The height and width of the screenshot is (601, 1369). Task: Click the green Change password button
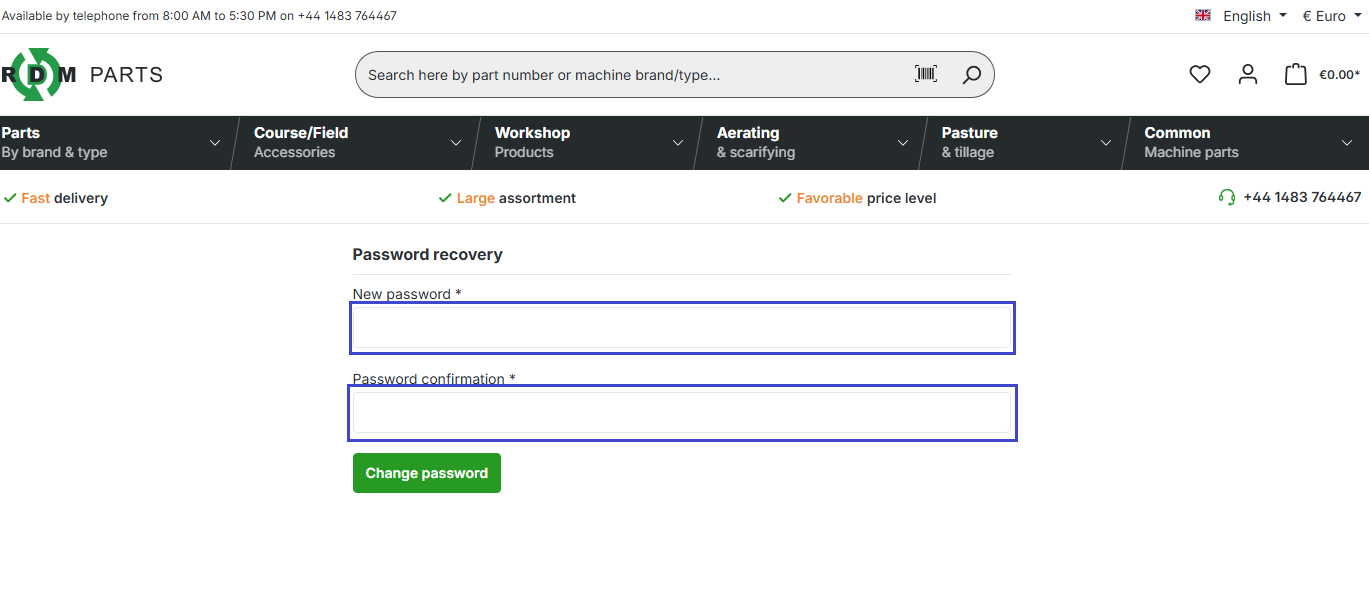pyautogui.click(x=427, y=473)
